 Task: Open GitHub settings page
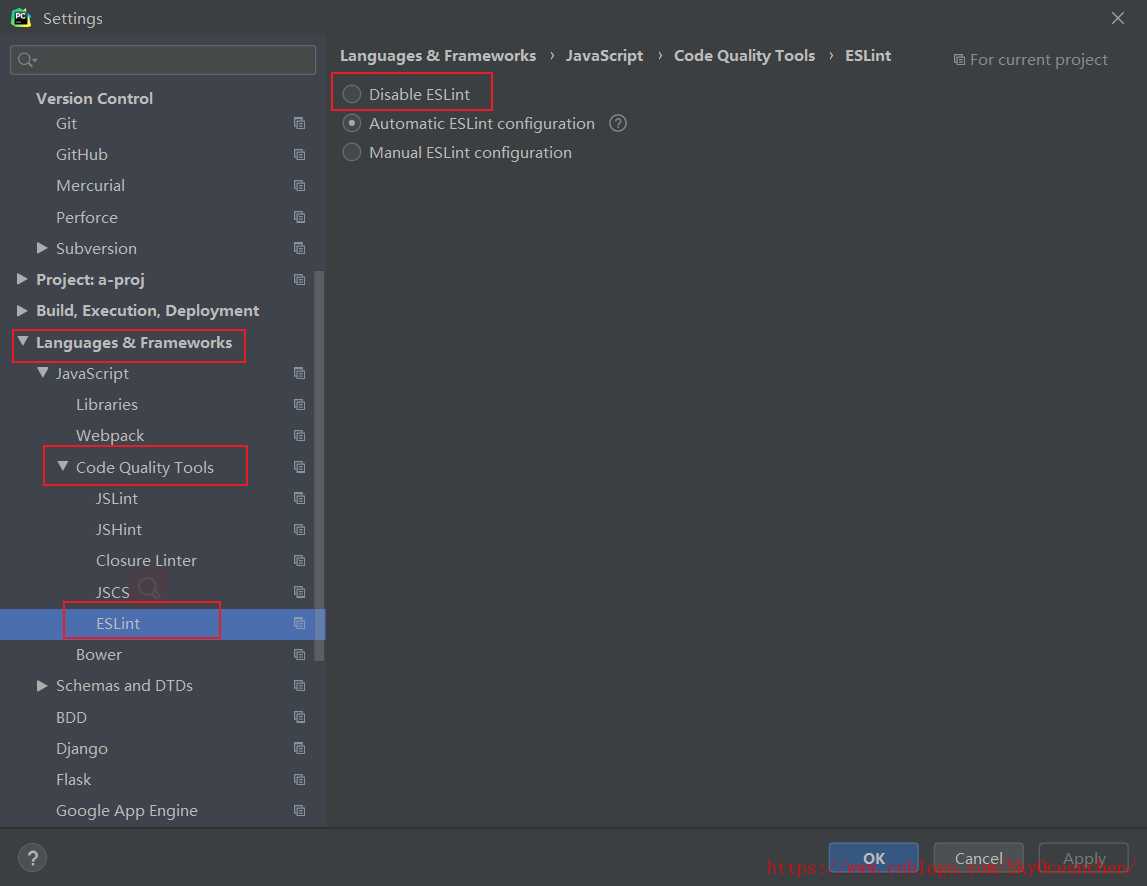click(82, 154)
